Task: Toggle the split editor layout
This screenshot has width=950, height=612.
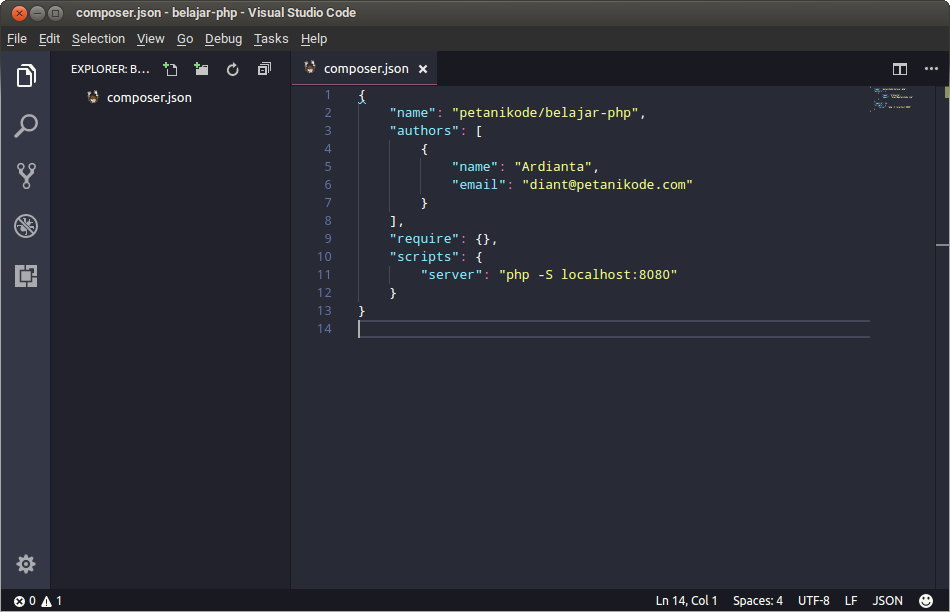Action: click(x=899, y=68)
